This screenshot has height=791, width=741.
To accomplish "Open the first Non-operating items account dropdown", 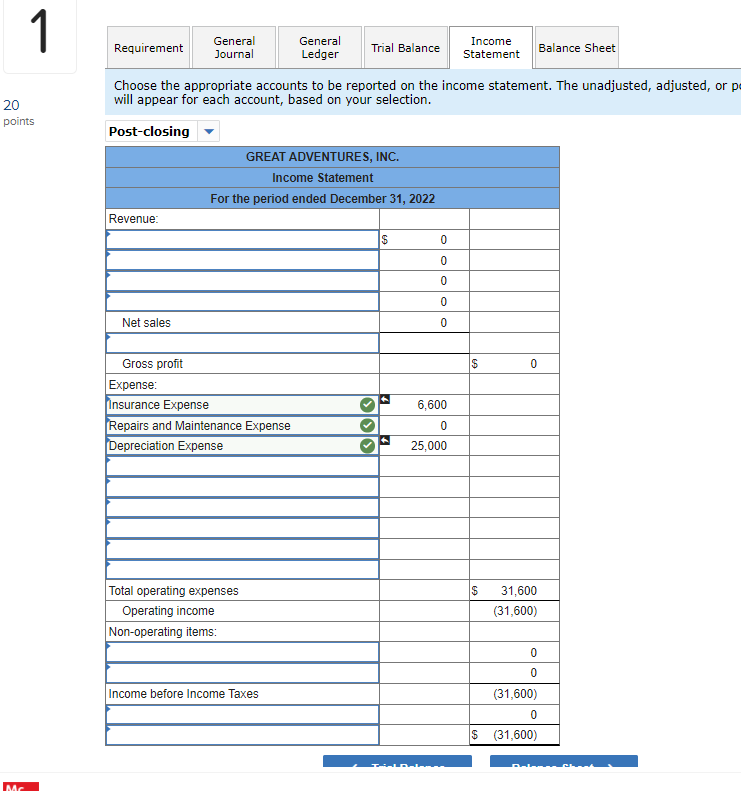I will point(242,652).
